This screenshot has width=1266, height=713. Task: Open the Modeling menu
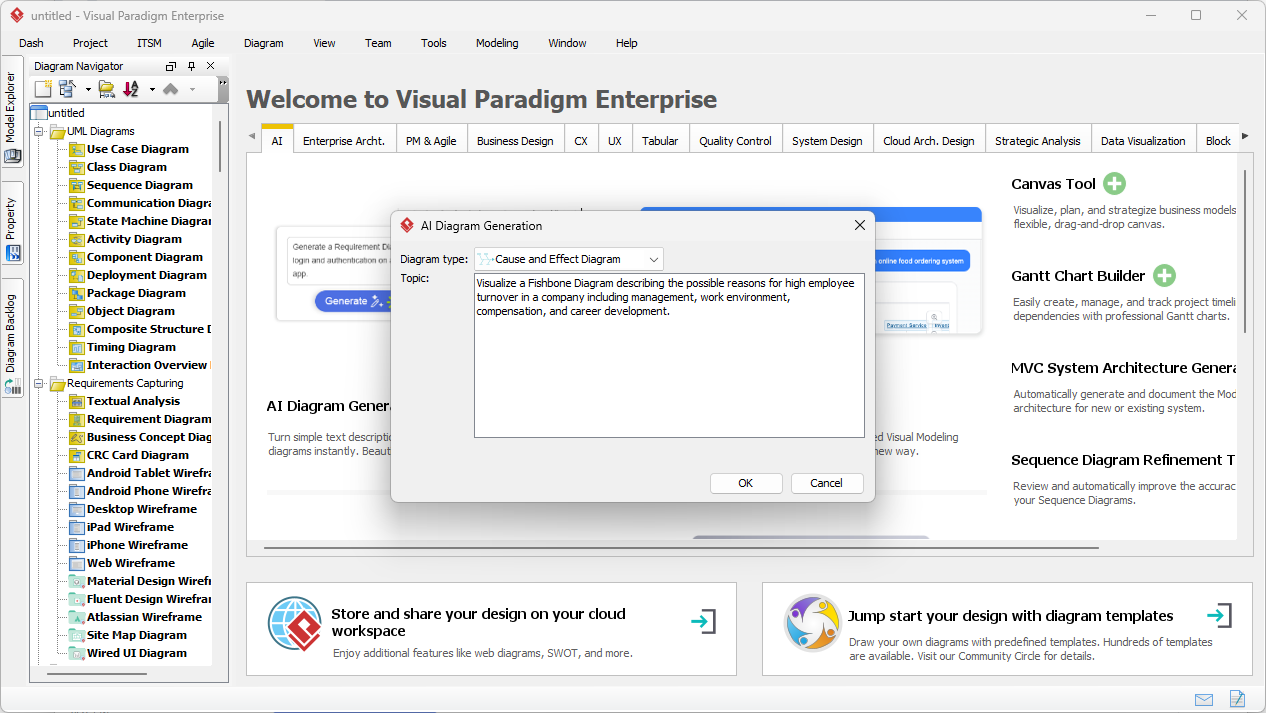click(497, 43)
